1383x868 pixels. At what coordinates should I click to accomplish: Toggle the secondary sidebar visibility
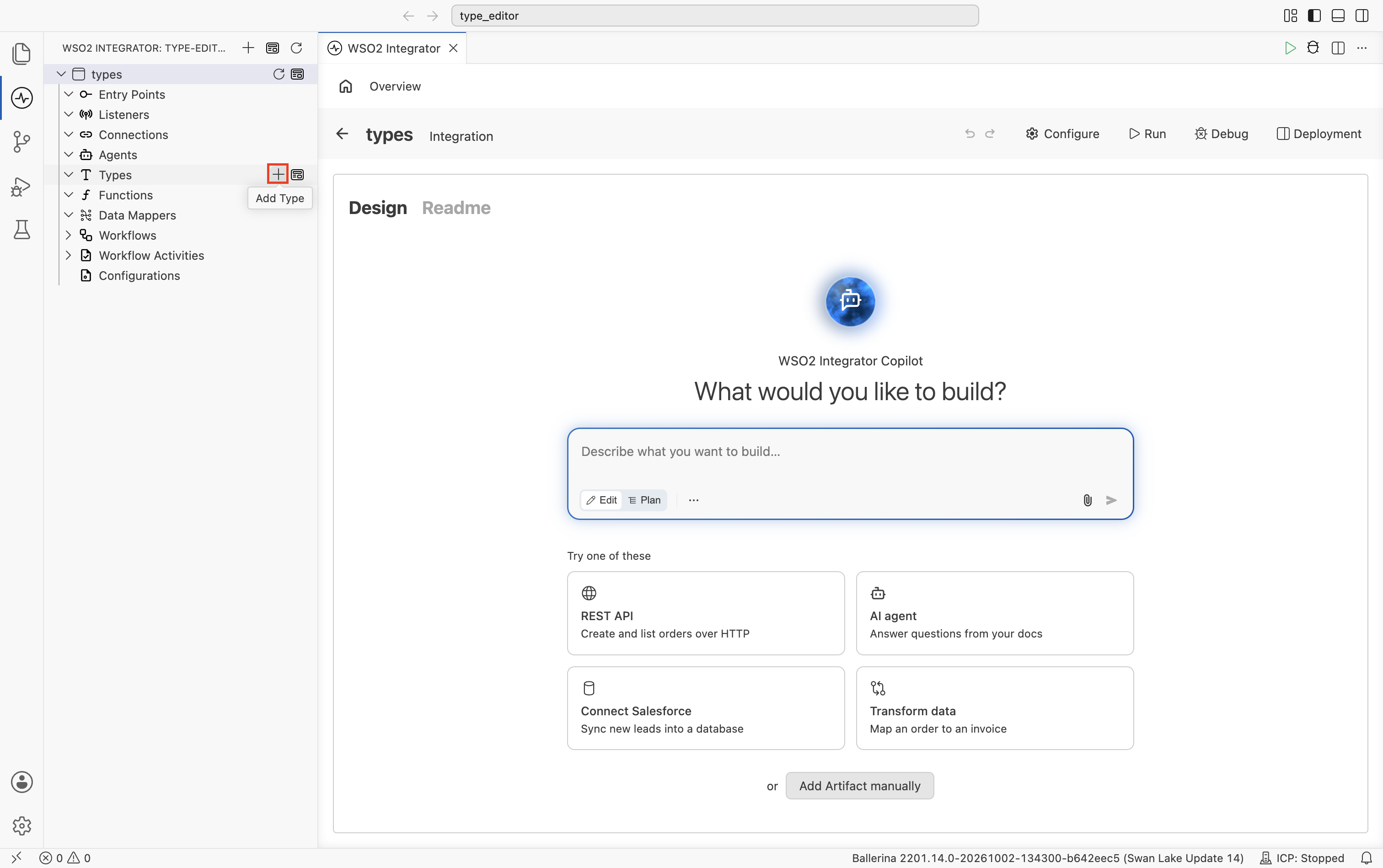[x=1362, y=16]
